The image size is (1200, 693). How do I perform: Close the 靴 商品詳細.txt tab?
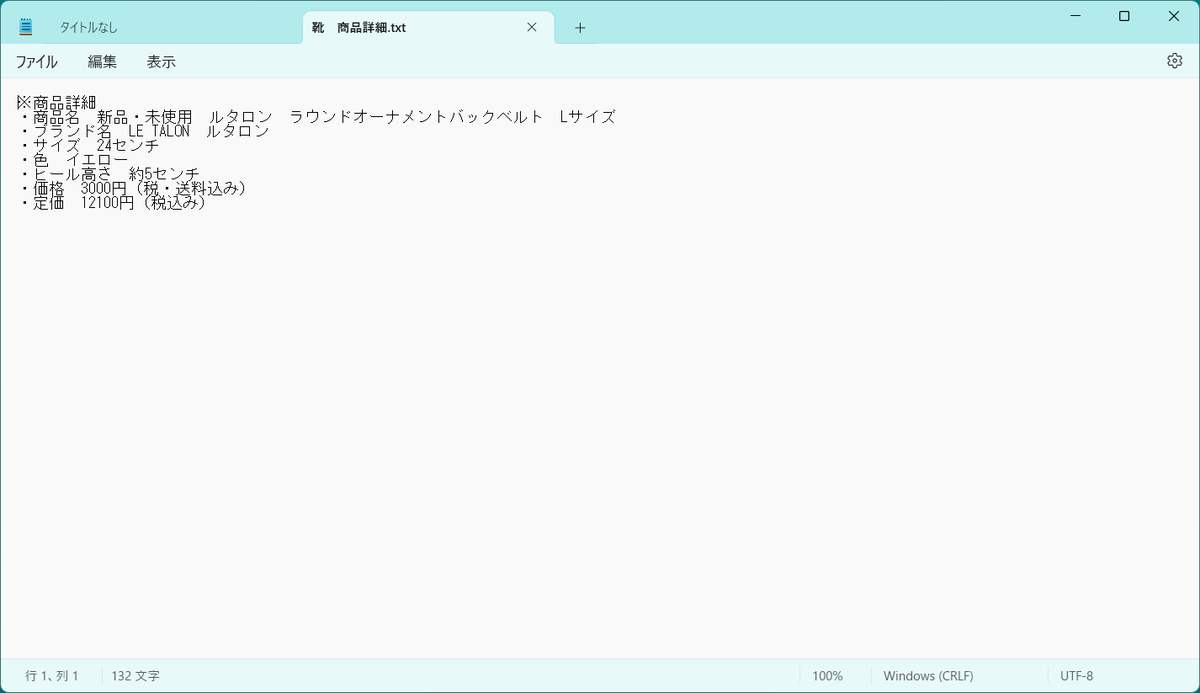[532, 28]
